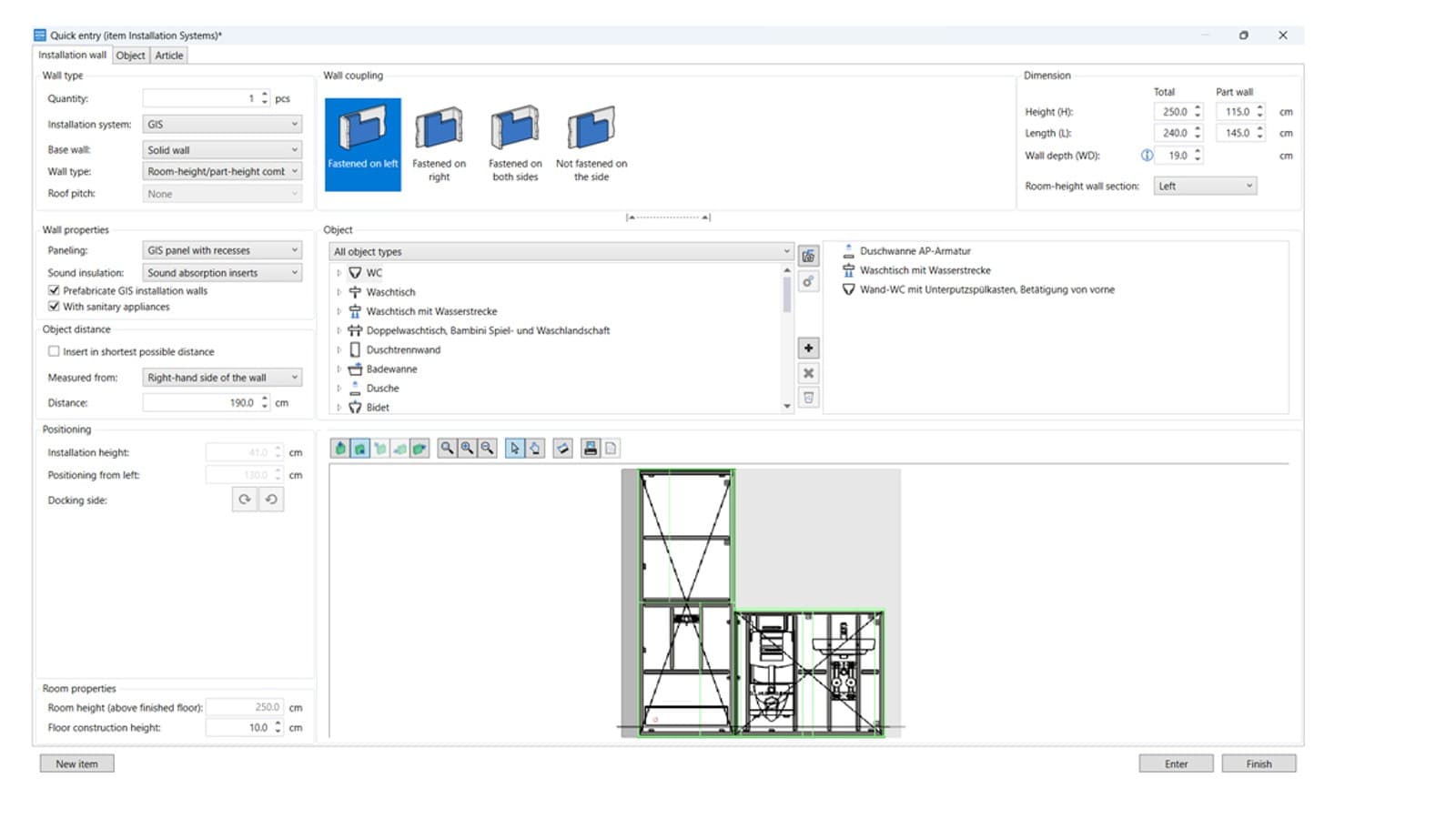Click the trash icon in the Object panel
The image size is (1456, 819).
[808, 397]
